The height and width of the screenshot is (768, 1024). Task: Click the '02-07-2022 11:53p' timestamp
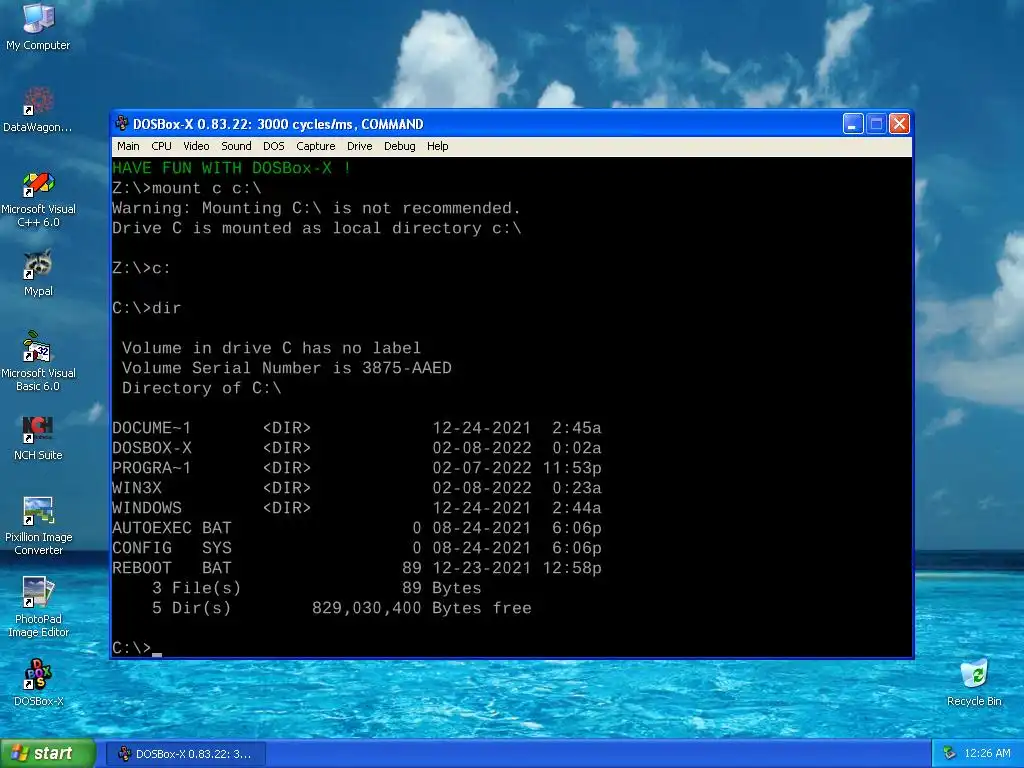pyautogui.click(x=517, y=468)
